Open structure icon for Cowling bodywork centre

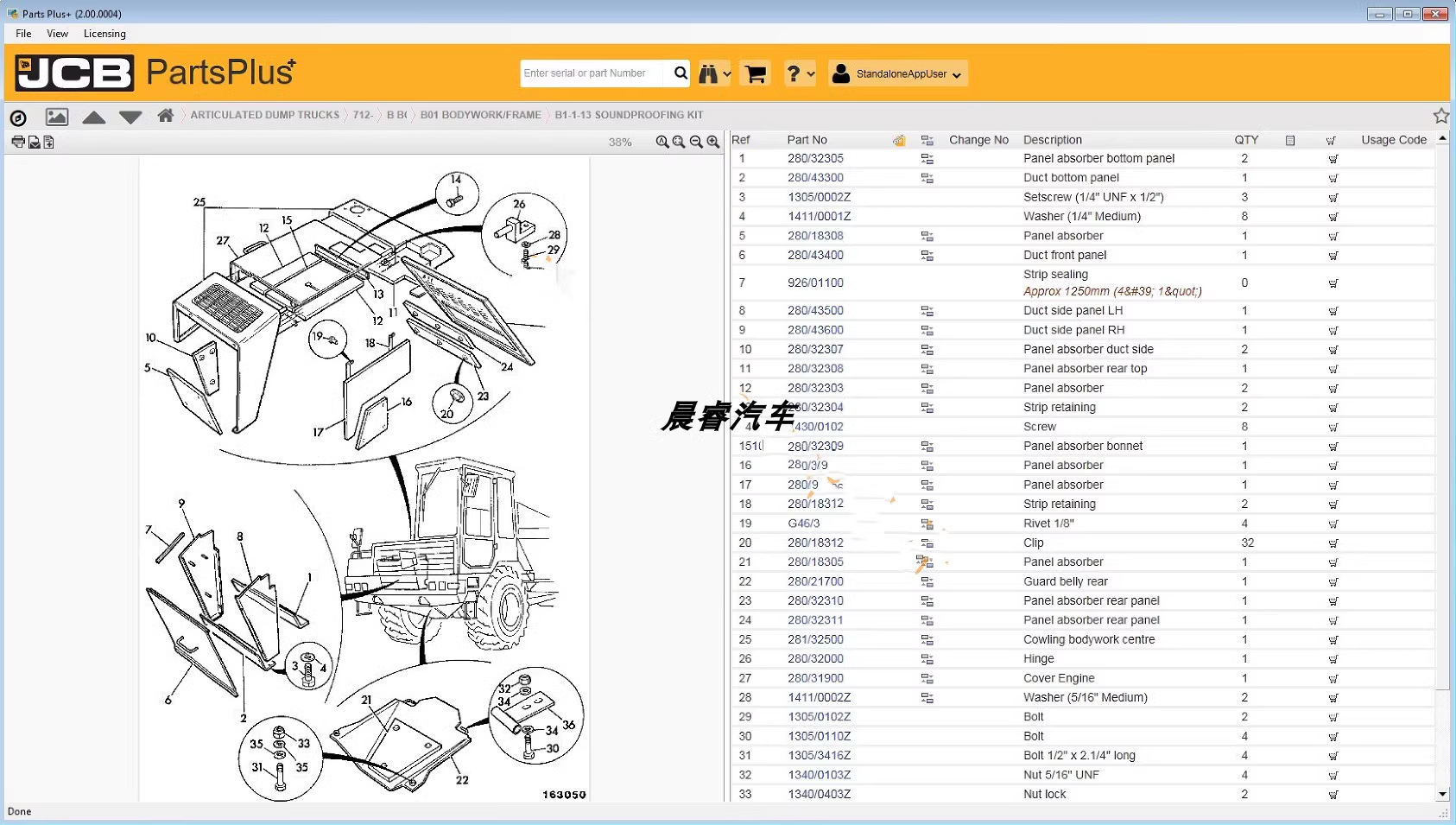point(927,640)
